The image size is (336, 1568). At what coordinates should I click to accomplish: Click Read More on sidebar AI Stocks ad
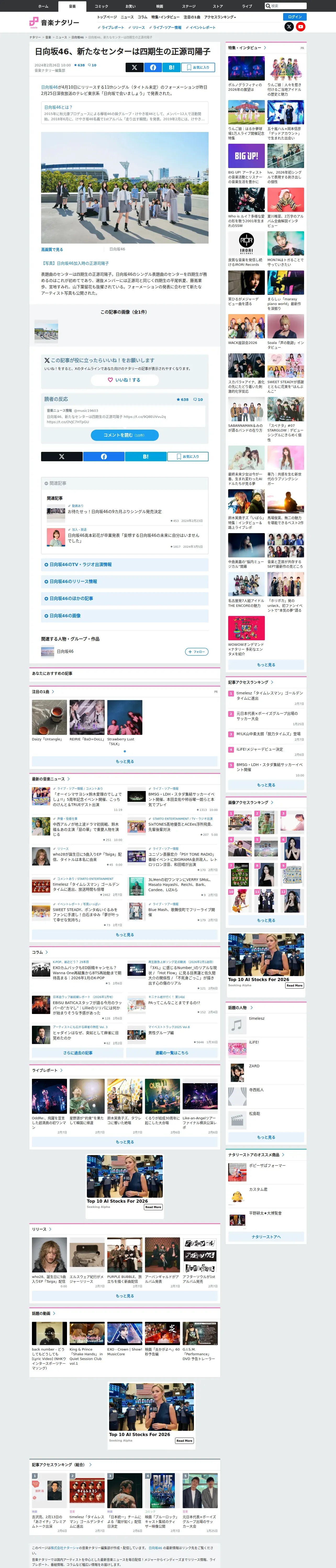[x=295, y=985]
